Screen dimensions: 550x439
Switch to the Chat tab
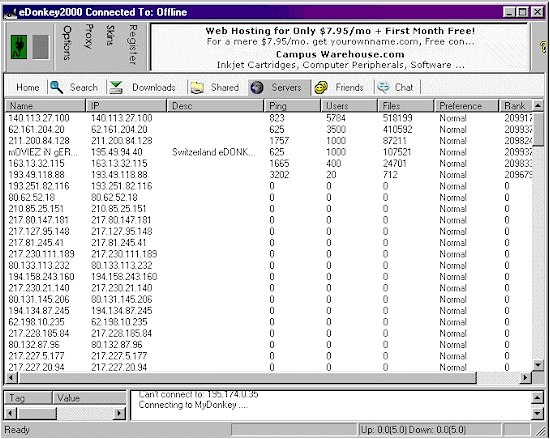click(x=404, y=87)
